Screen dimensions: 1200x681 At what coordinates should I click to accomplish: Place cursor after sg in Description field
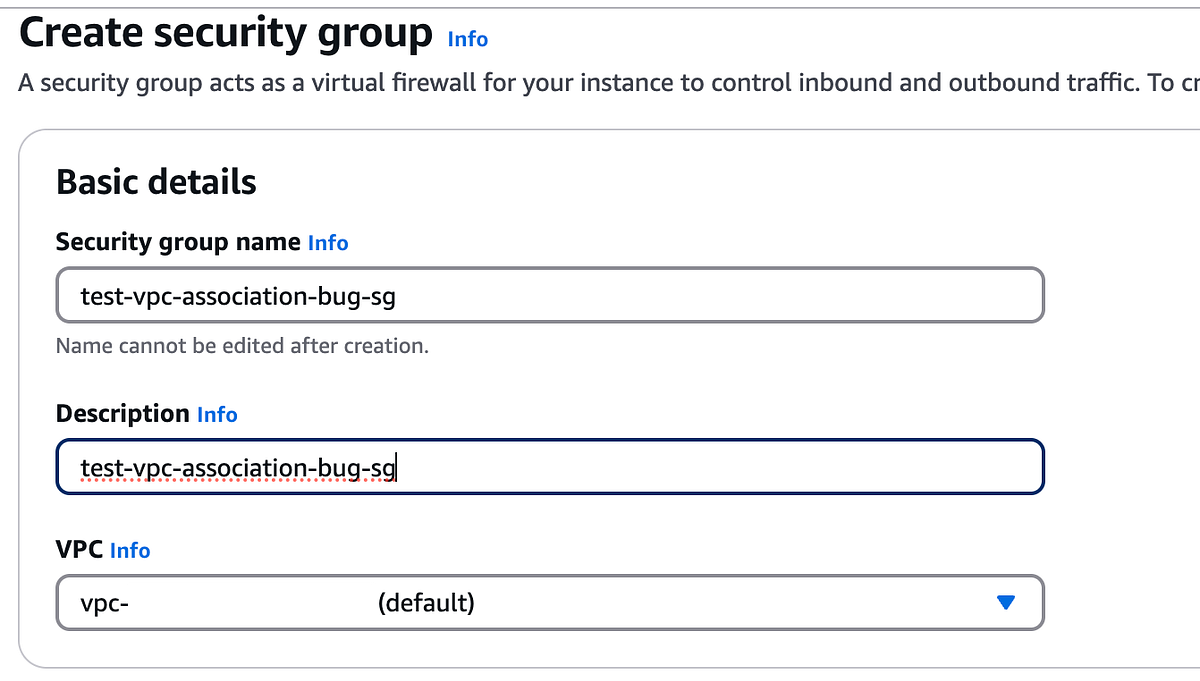[397, 466]
